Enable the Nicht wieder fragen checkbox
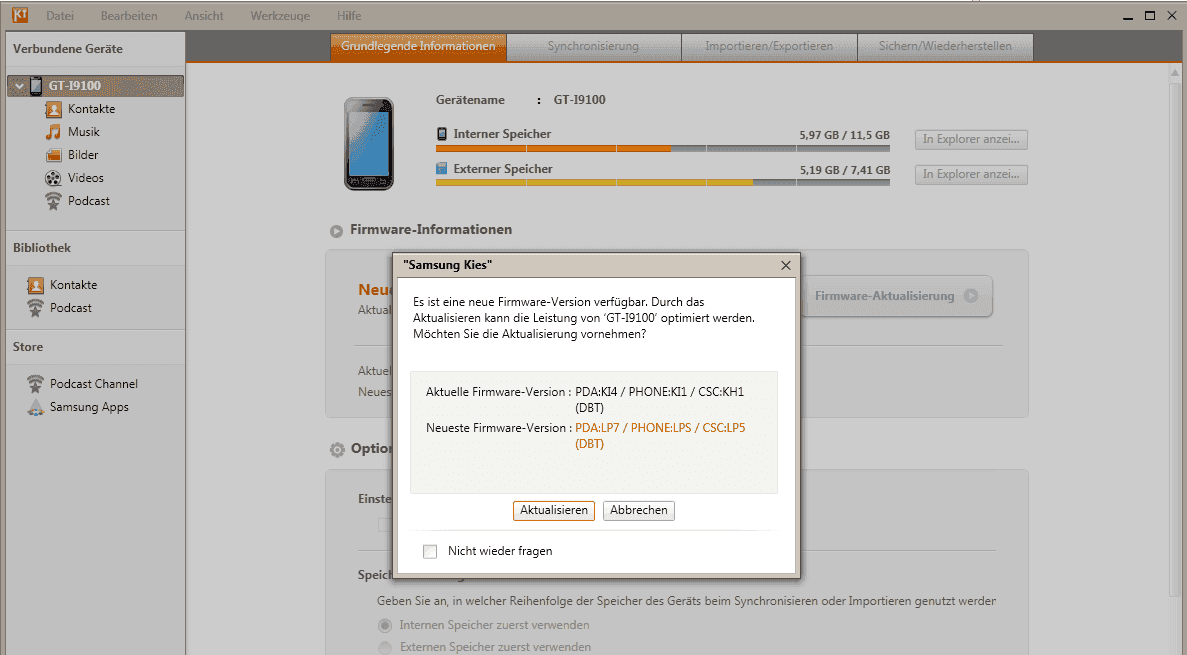The image size is (1187, 655). pos(430,551)
